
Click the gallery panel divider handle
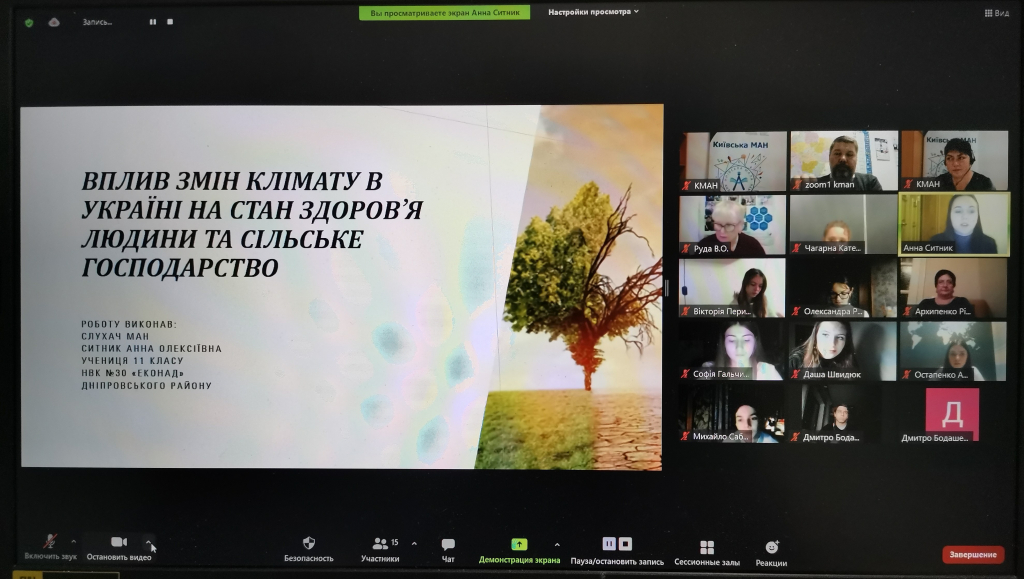[x=666, y=288]
